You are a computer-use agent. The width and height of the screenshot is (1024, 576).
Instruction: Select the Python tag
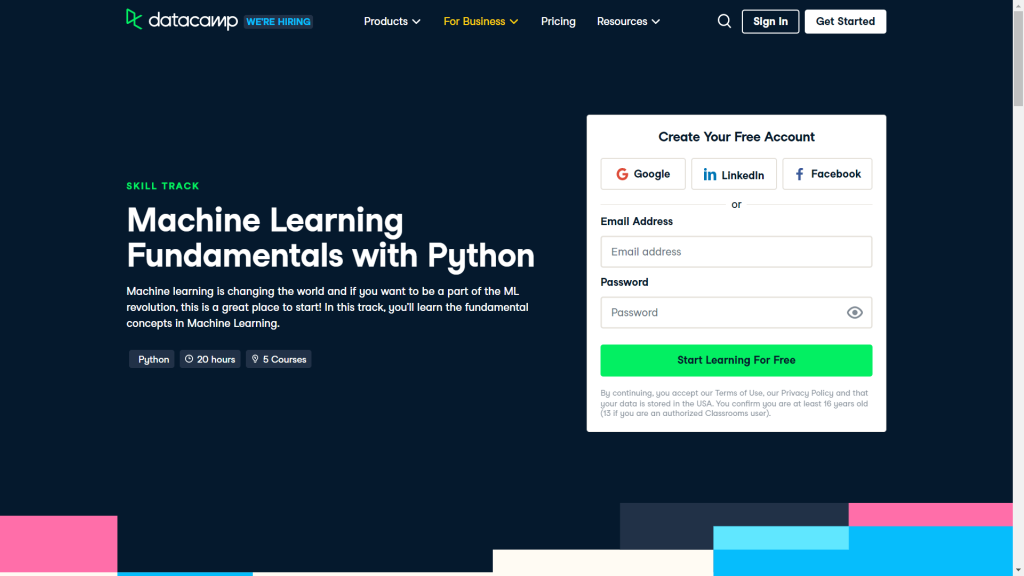(x=152, y=359)
